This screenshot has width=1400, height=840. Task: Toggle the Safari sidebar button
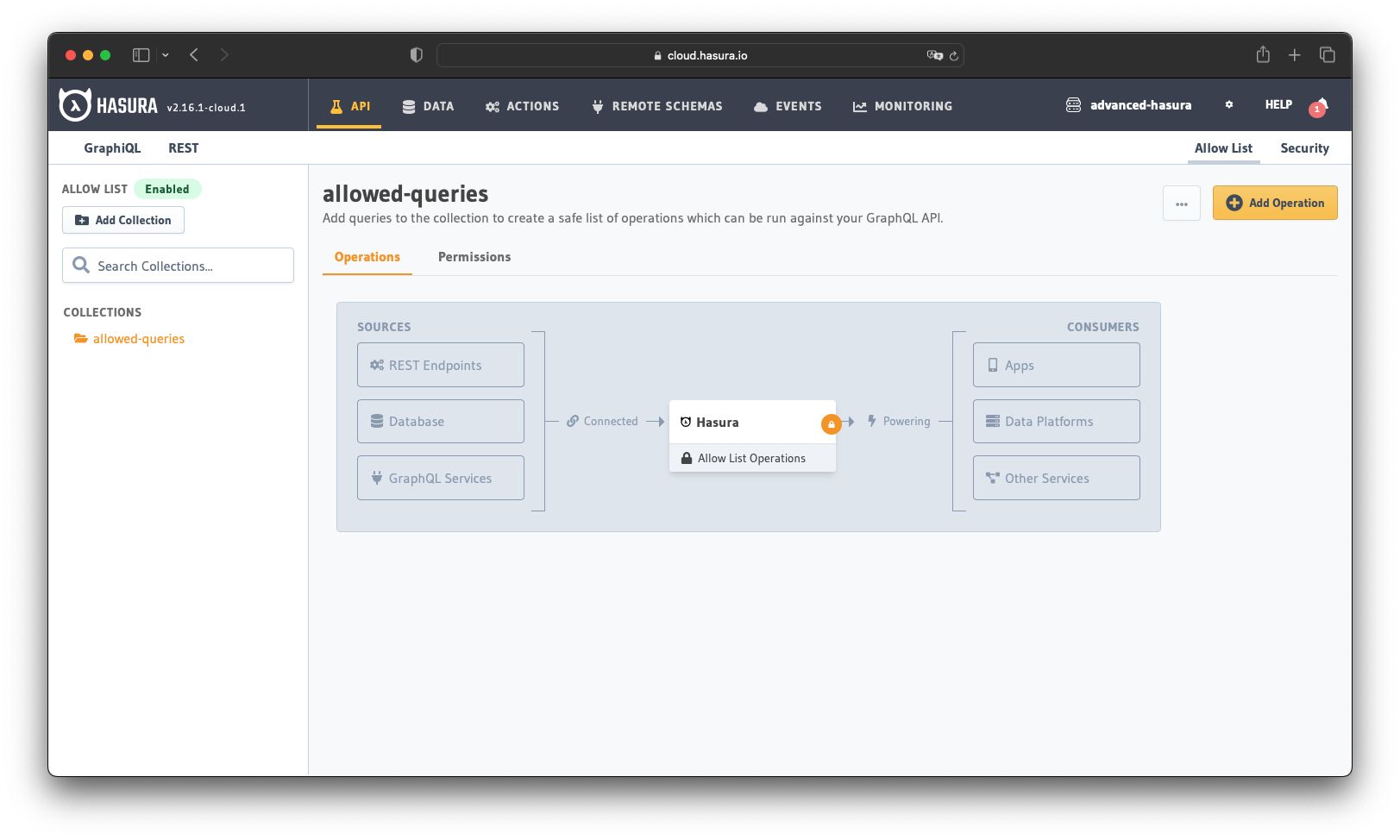pos(141,55)
